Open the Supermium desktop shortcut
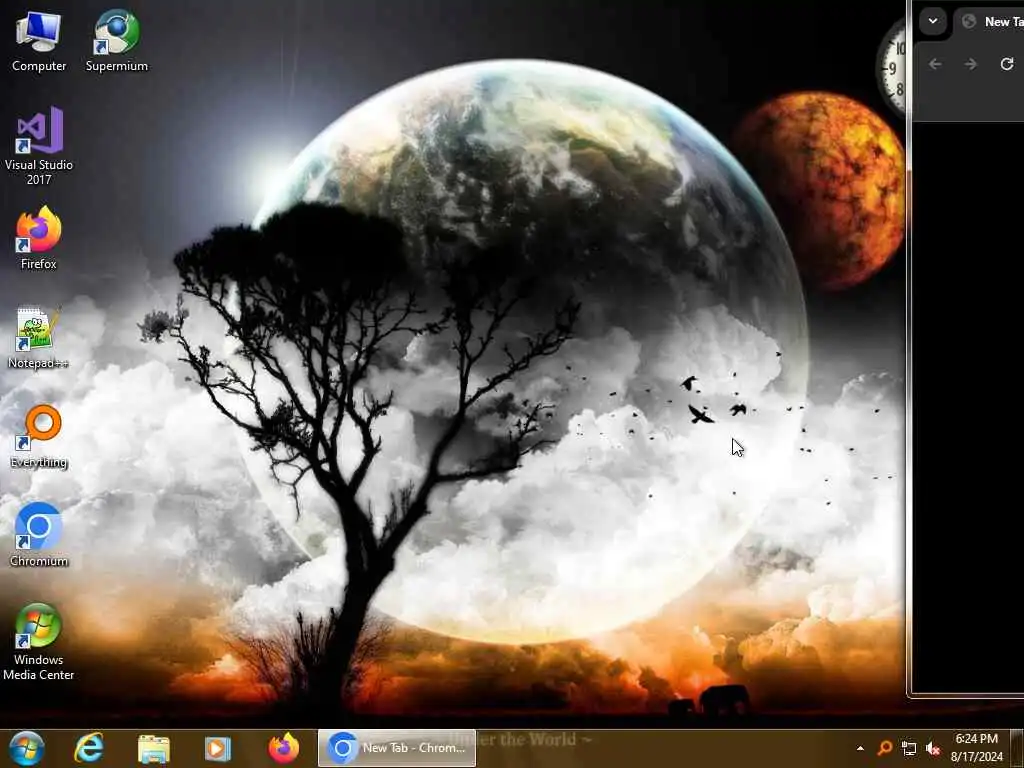 click(x=117, y=42)
